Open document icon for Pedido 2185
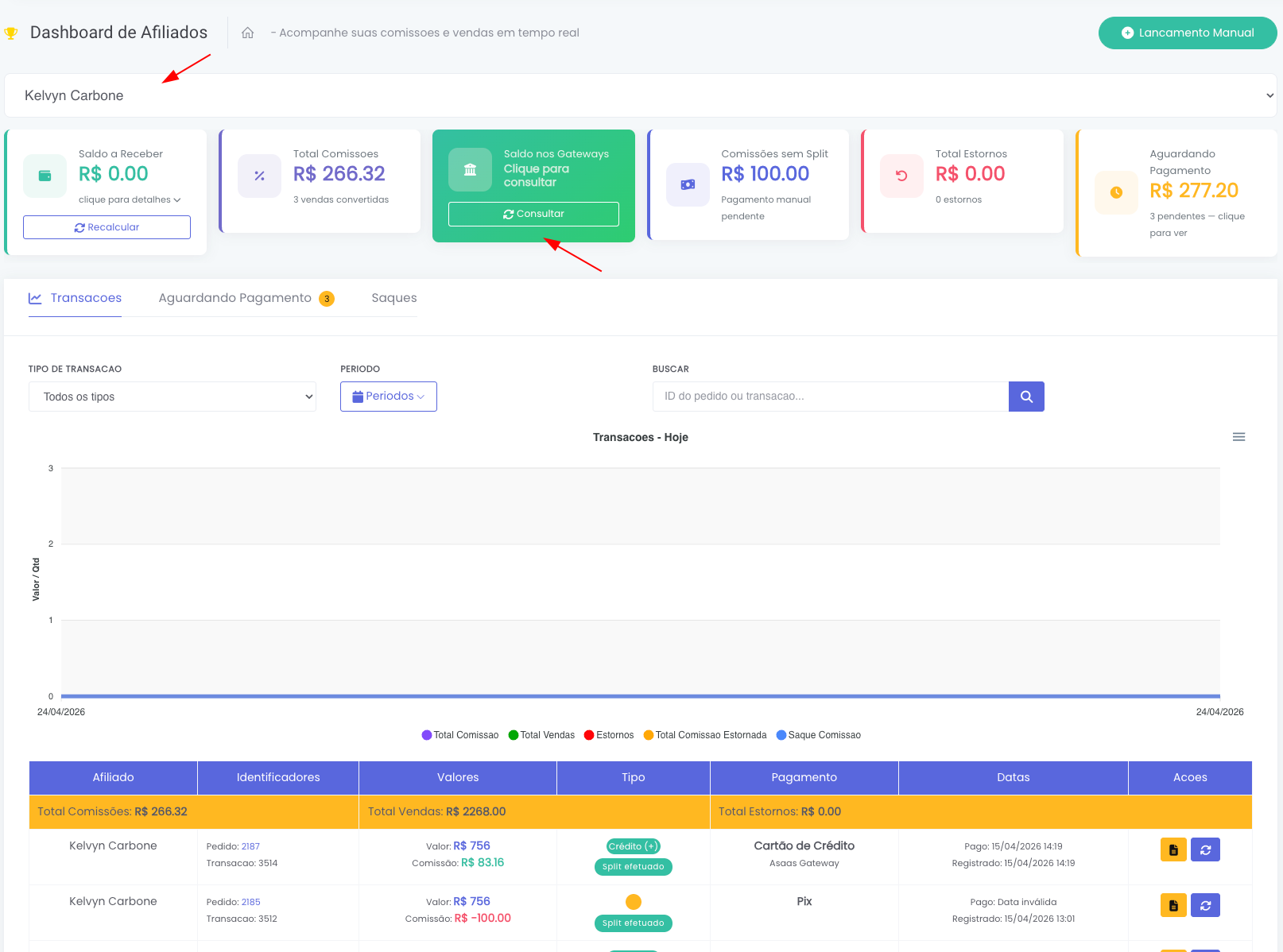Viewport: 1283px width, 952px height. pos(1173,905)
